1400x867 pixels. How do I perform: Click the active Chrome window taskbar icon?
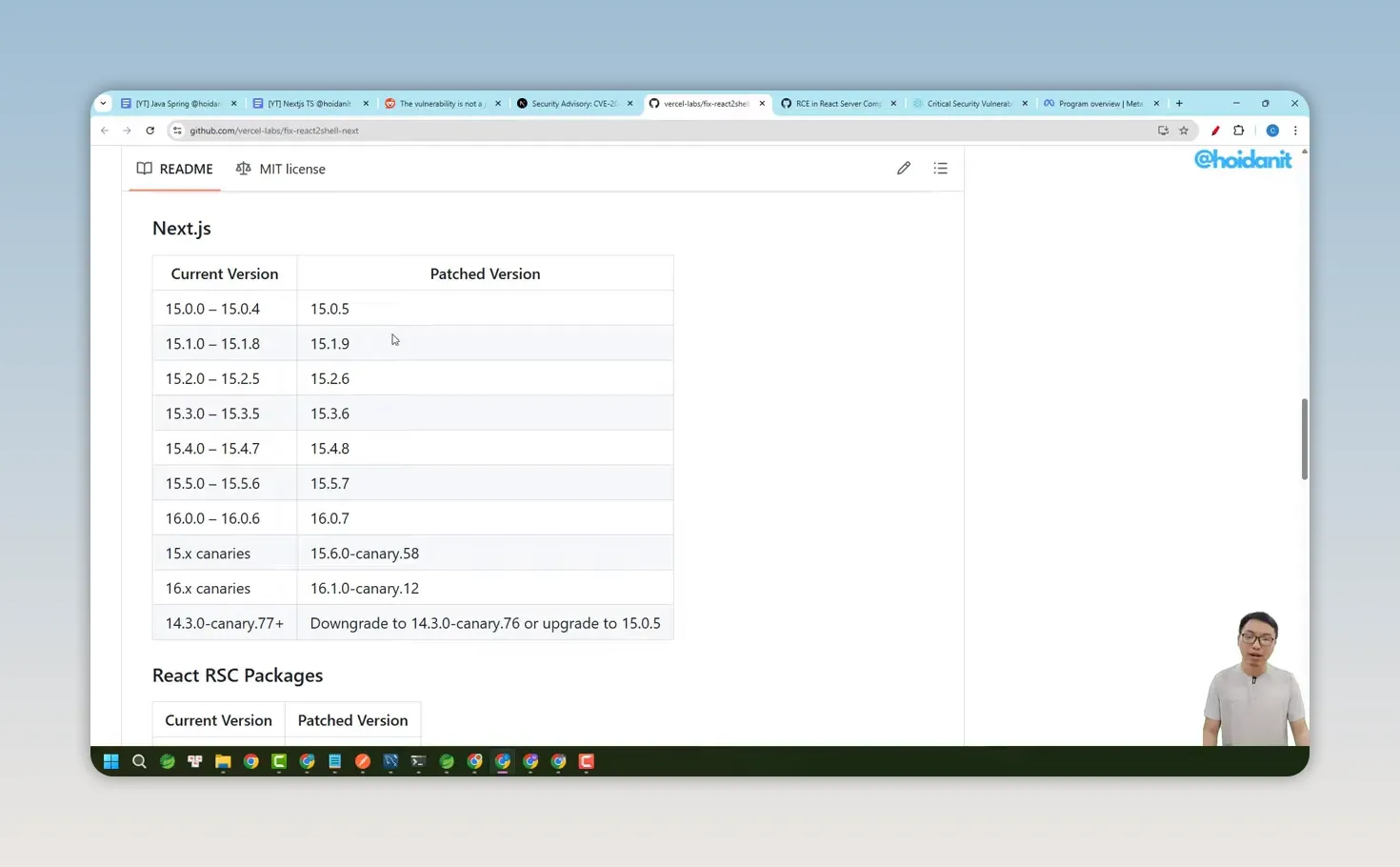[x=503, y=761]
